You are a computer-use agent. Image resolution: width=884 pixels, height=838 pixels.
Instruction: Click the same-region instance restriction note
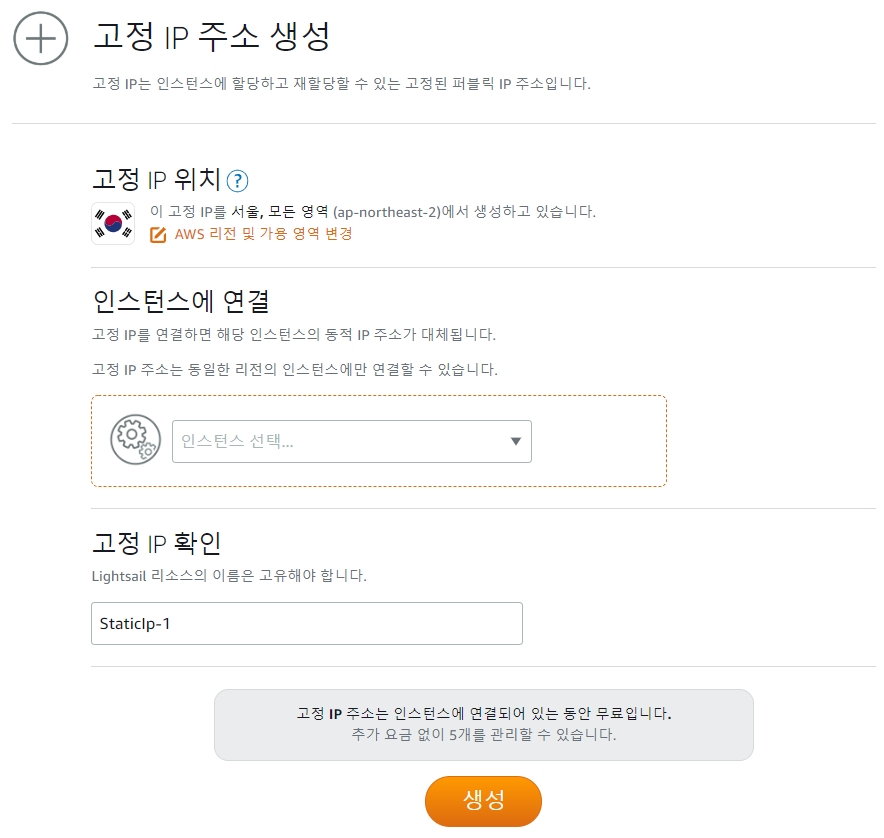295,369
